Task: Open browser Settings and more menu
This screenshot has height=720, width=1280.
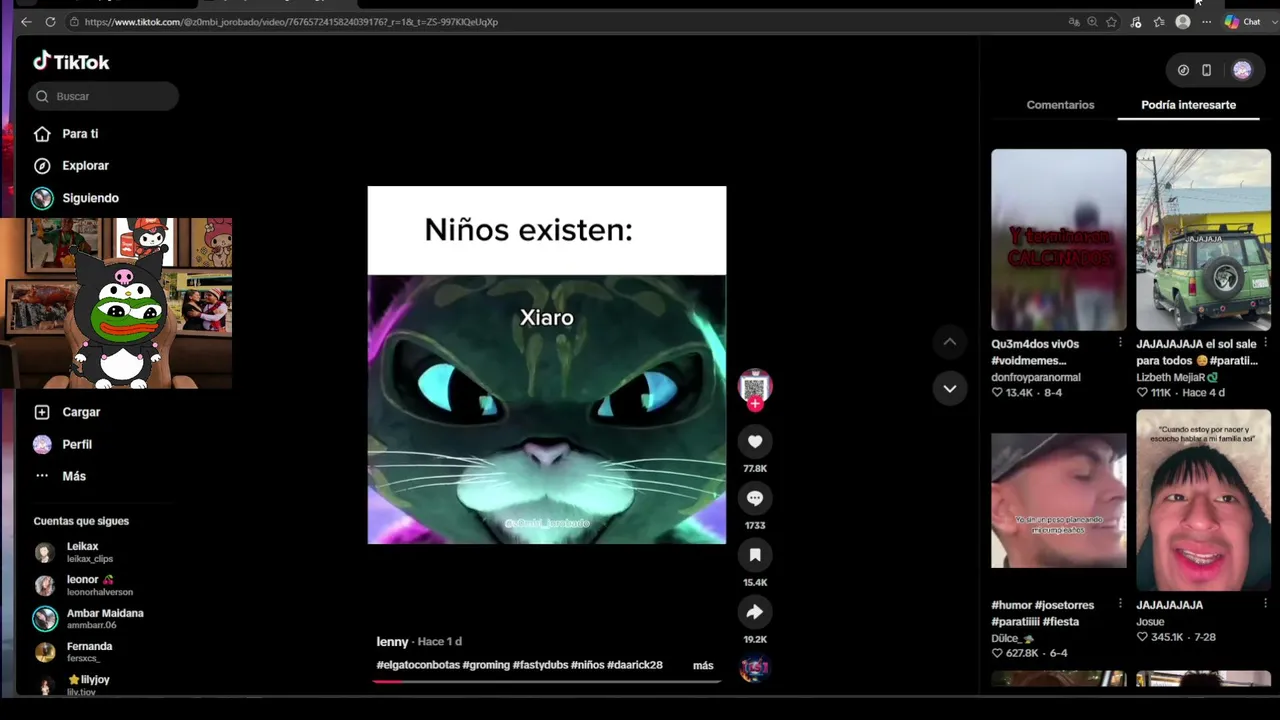Action: point(1206,22)
